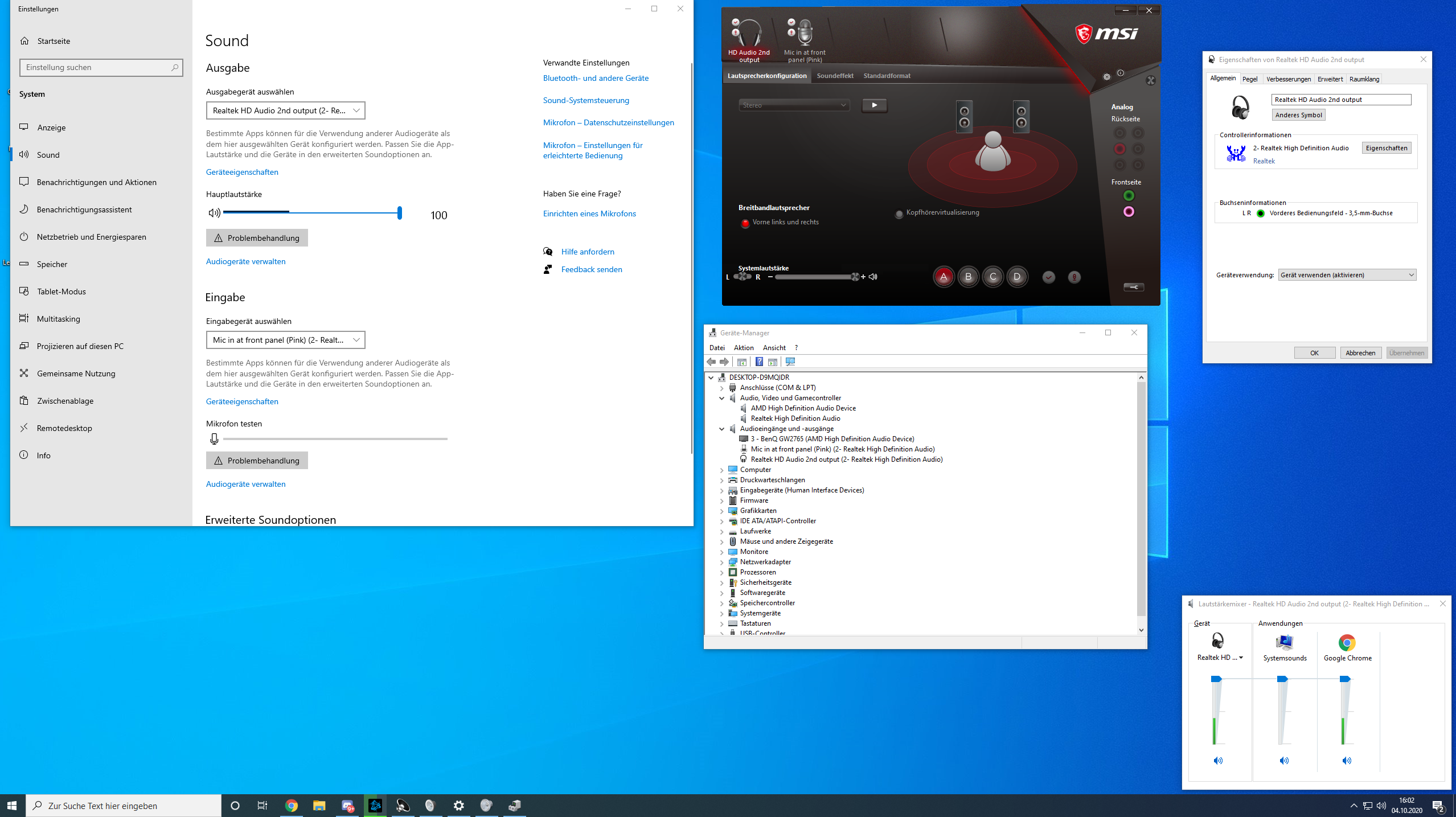Click the wrench connector settings icon
Screen dimensions: 1456x817
(1133, 287)
